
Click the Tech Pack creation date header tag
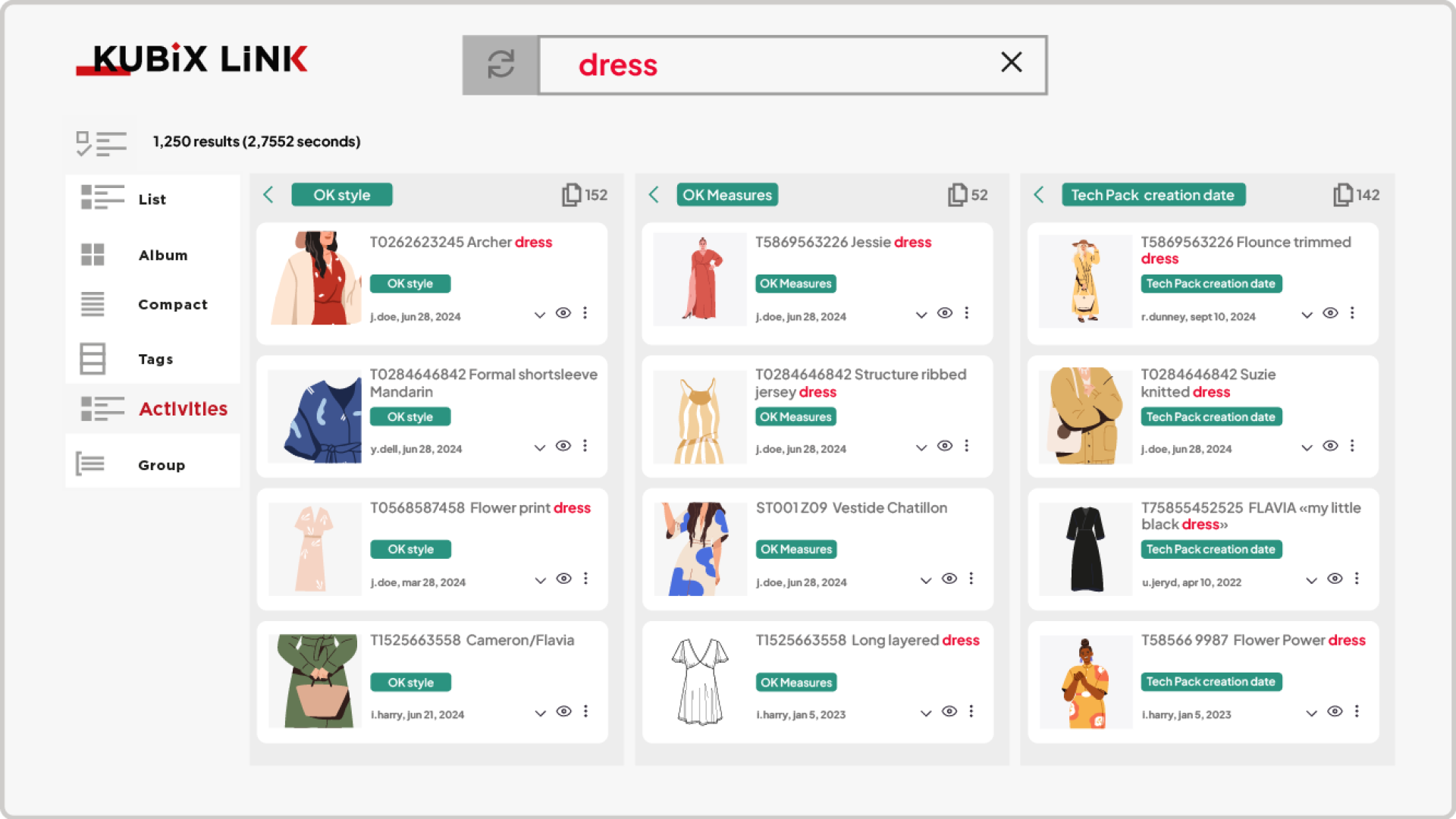tap(1153, 195)
